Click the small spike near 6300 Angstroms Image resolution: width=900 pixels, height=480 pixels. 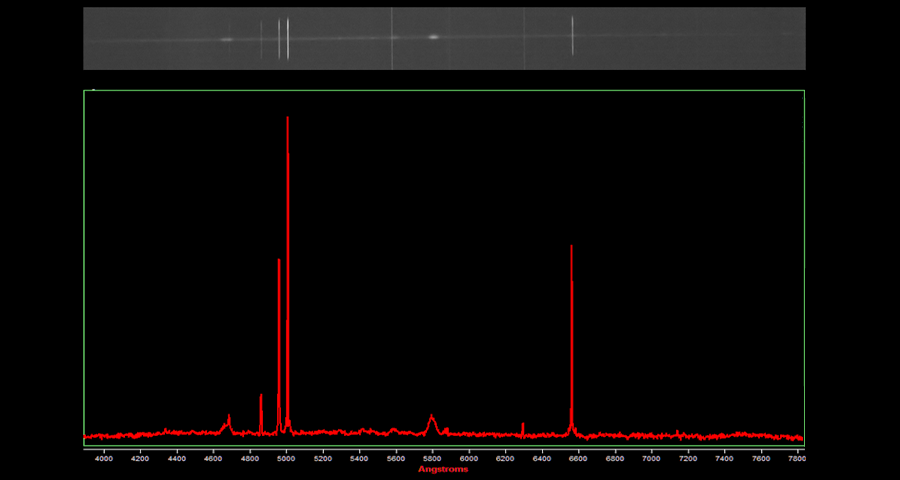click(523, 425)
